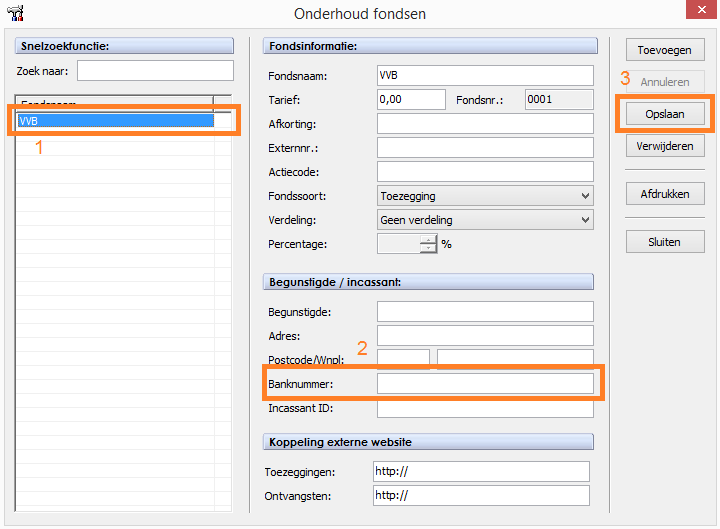Save changes with the Opslaan button
Image resolution: width=720 pixels, height=529 pixels.
pyautogui.click(x=665, y=115)
